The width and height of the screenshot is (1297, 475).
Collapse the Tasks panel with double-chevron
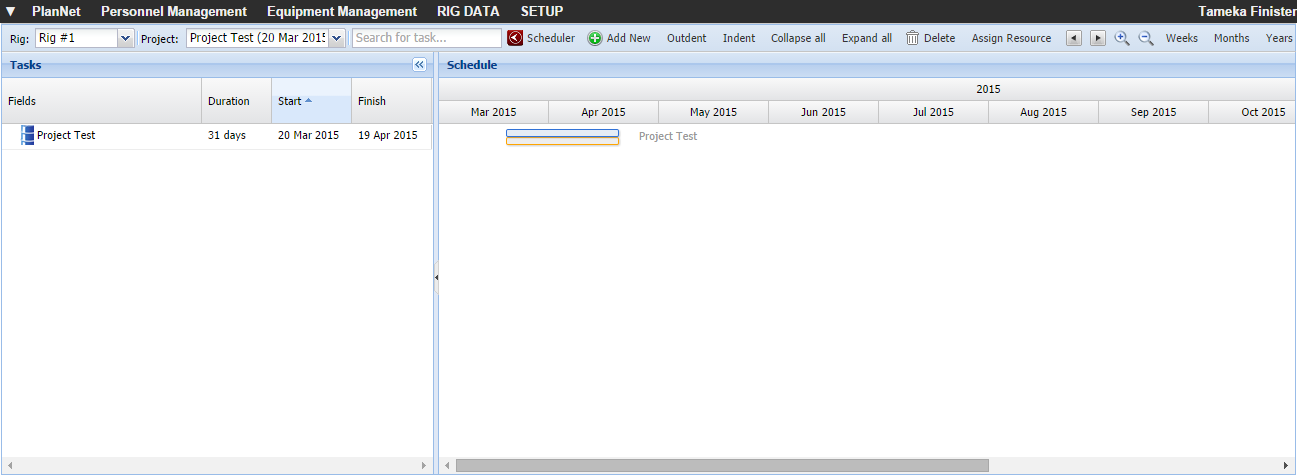tap(420, 64)
